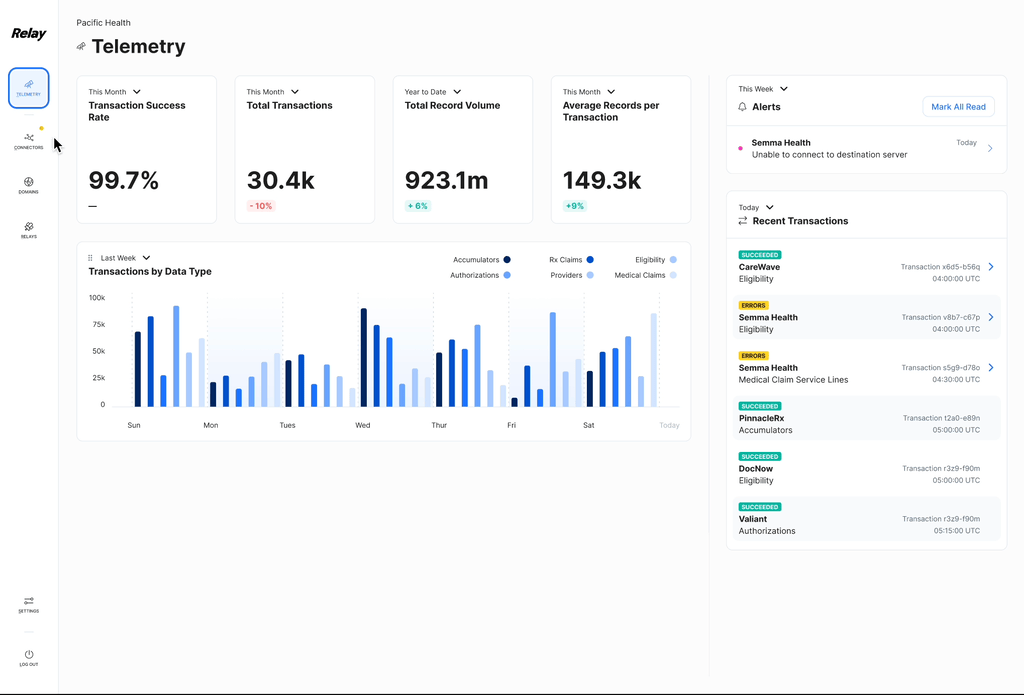Click the Recent Transactions swap-arrows icon
Viewport: 1024px width, 695px height.
[x=743, y=221]
